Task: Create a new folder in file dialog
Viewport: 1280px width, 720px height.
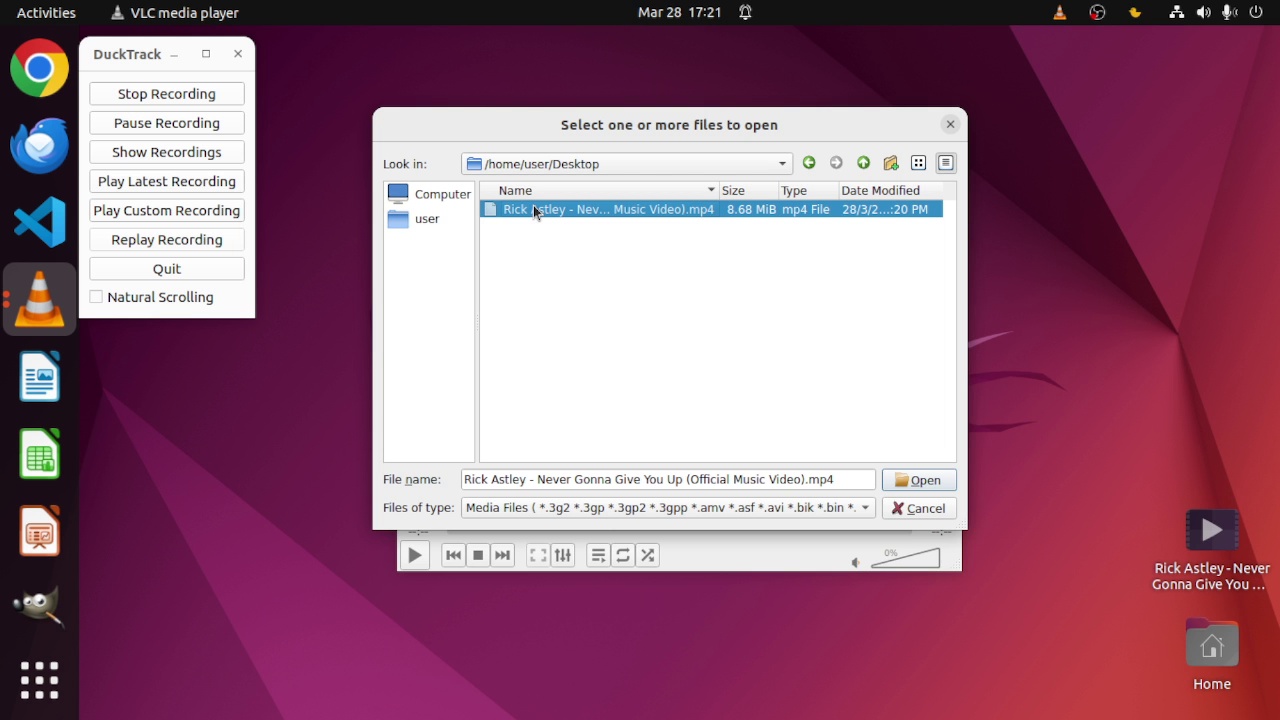Action: tap(891, 163)
